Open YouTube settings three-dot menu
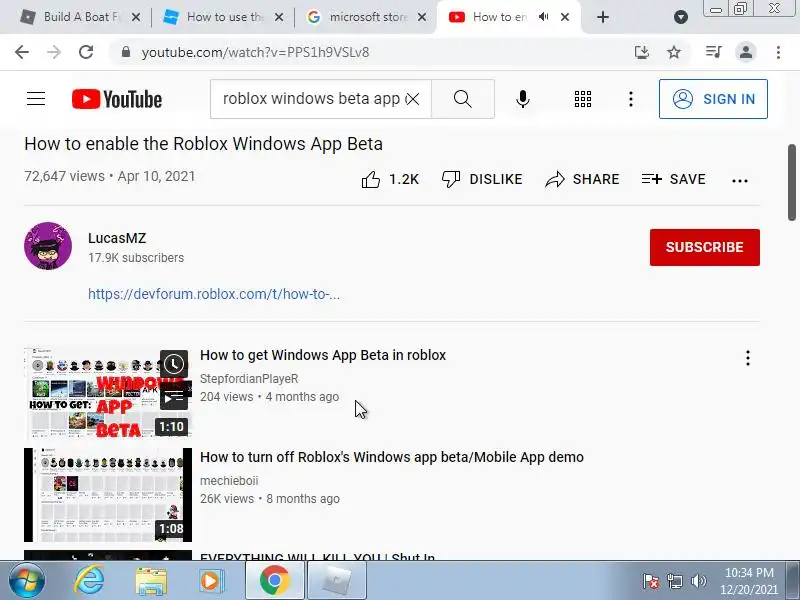 (631, 99)
